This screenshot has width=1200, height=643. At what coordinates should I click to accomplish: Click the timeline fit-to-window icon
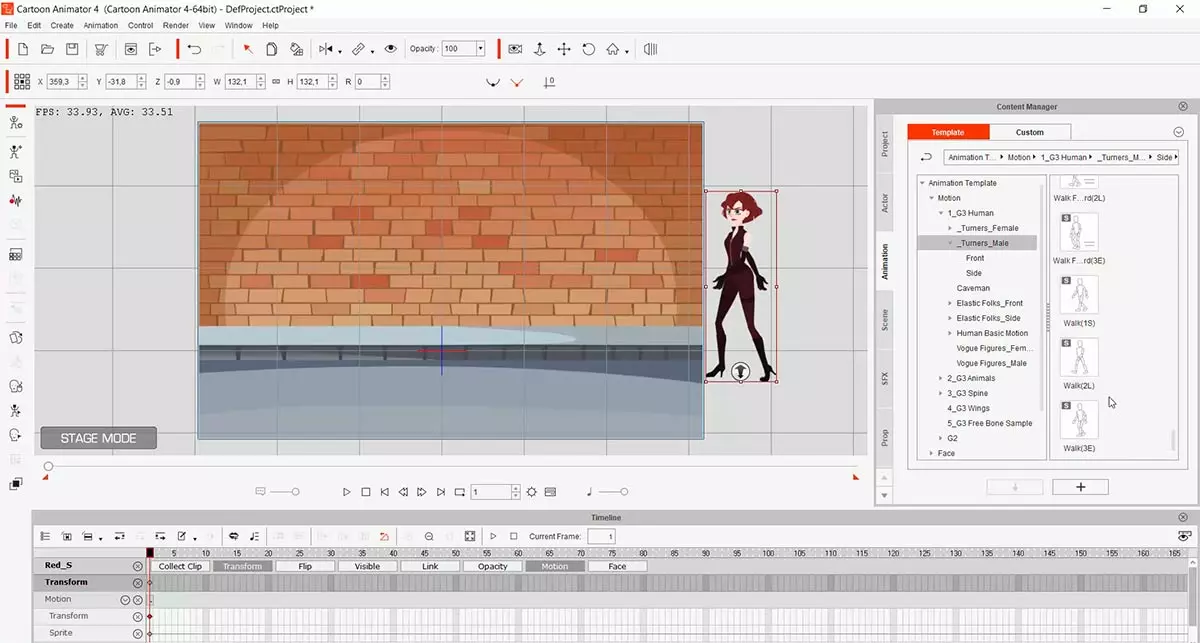[469, 537]
